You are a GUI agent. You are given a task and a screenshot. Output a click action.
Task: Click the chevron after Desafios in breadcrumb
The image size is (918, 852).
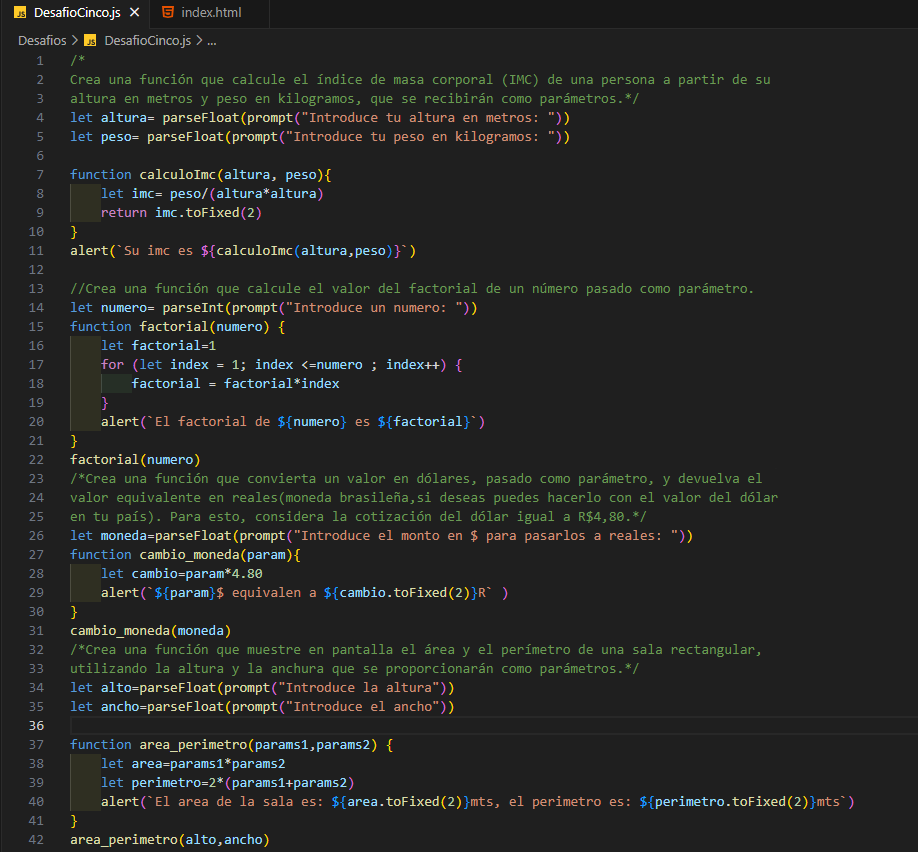[x=75, y=40]
